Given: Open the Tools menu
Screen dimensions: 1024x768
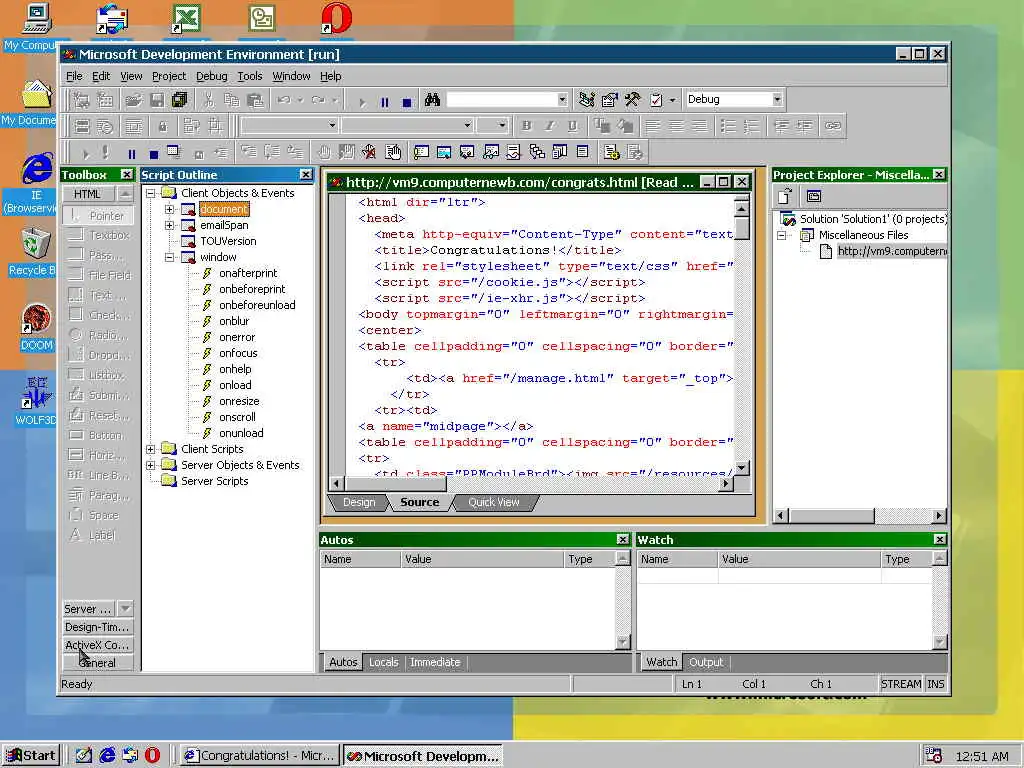Looking at the screenshot, I should tap(249, 76).
